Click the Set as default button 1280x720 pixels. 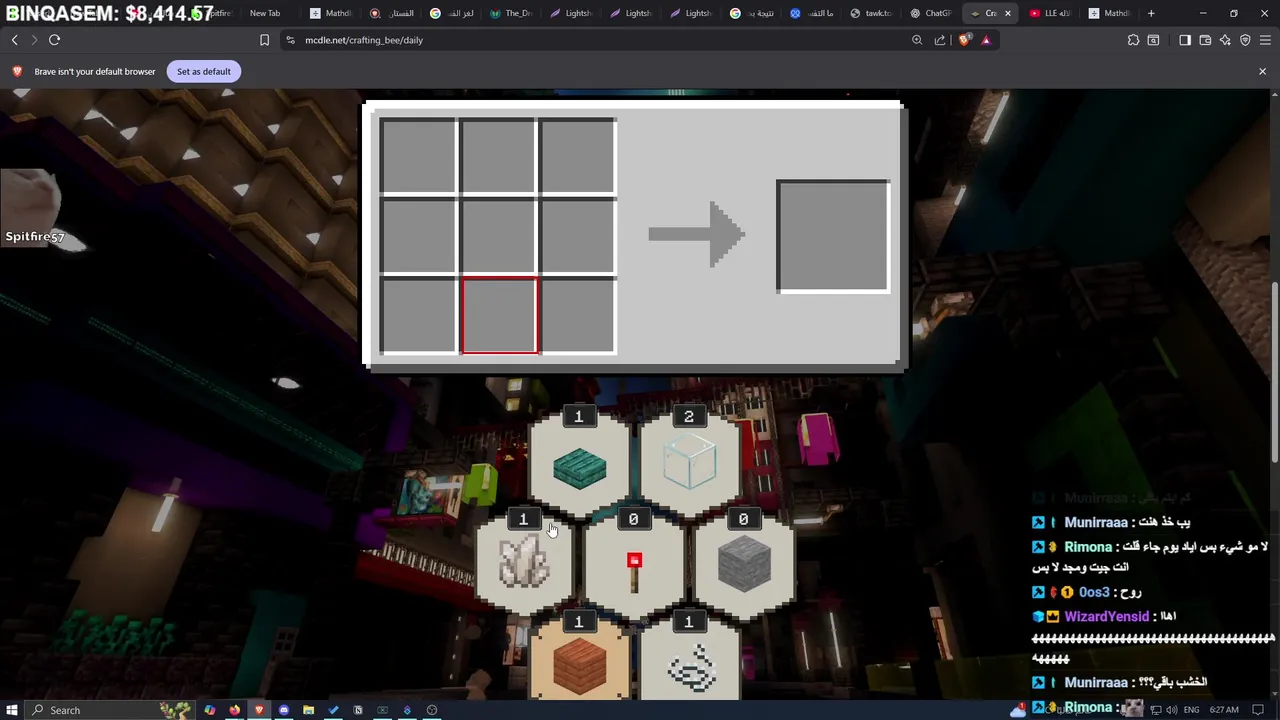(x=203, y=71)
